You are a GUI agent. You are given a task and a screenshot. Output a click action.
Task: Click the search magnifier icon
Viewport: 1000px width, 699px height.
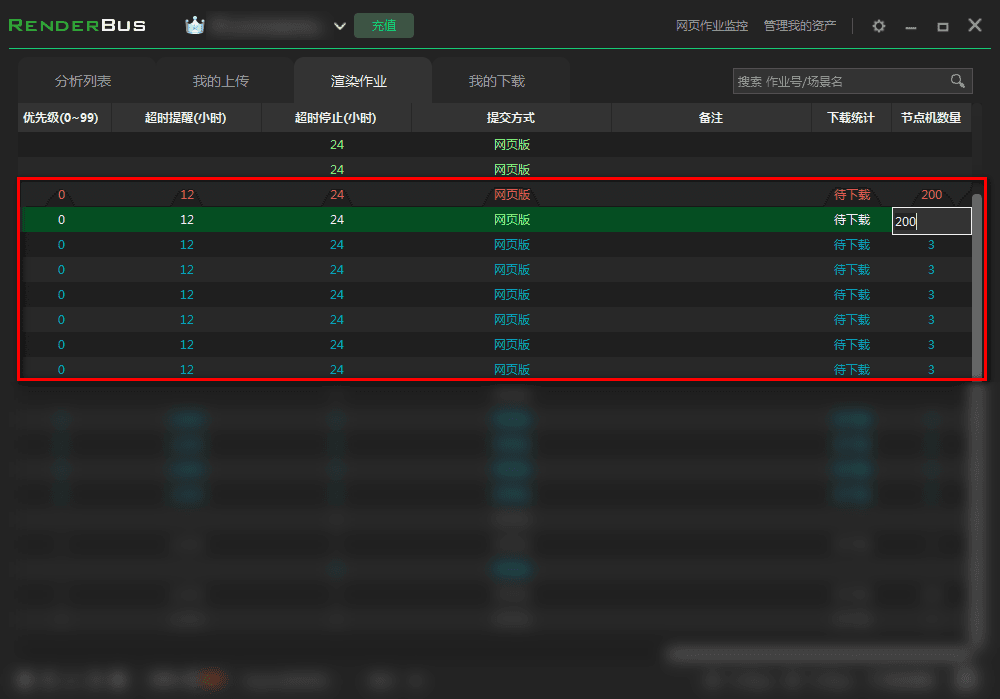[x=957, y=81]
